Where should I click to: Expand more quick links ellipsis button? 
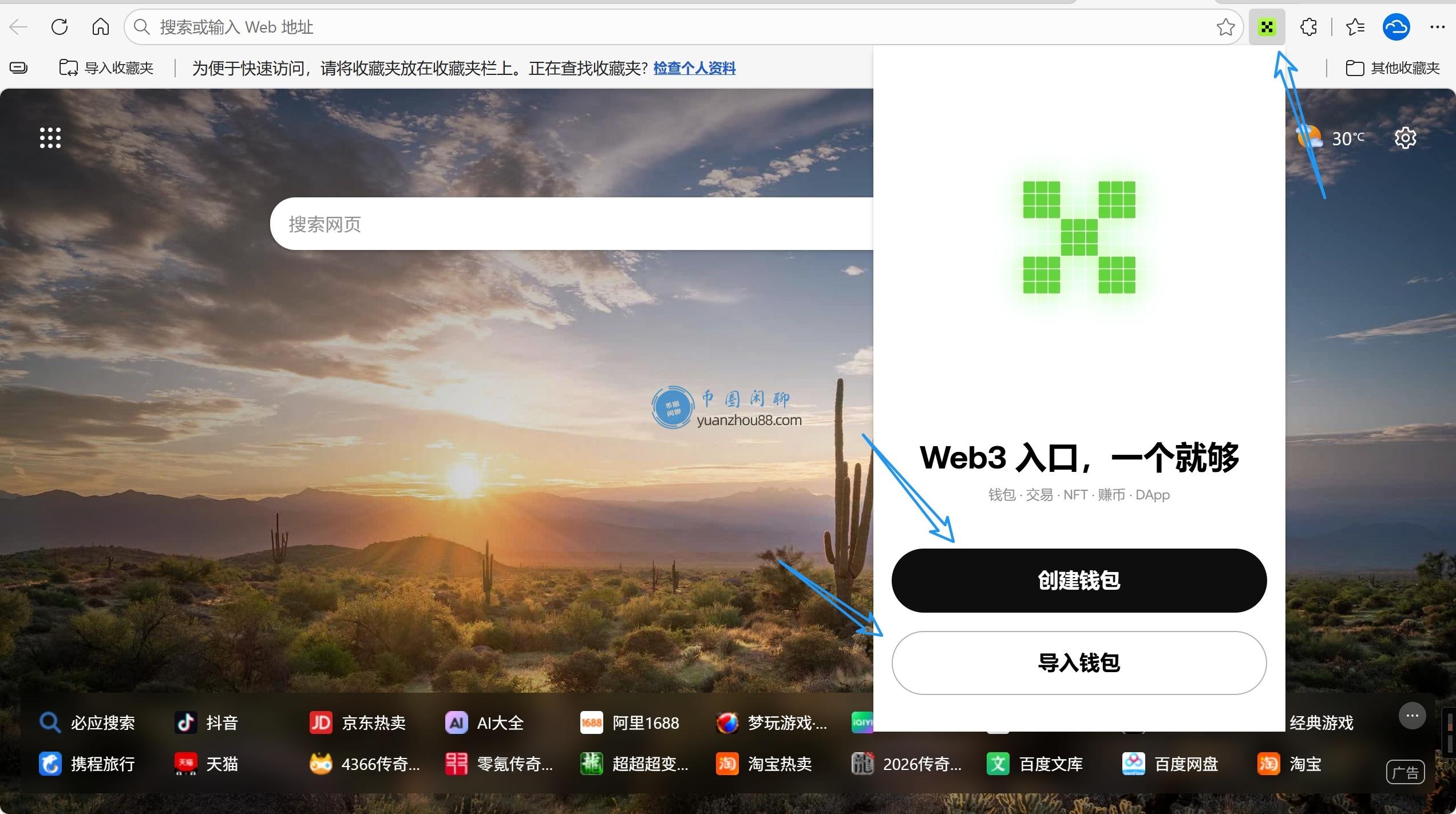(x=1412, y=716)
